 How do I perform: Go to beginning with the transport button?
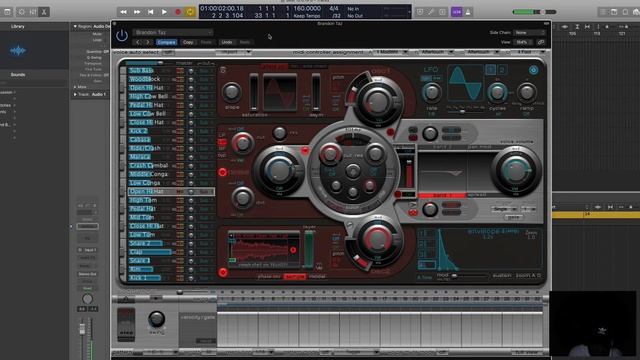[x=150, y=12]
